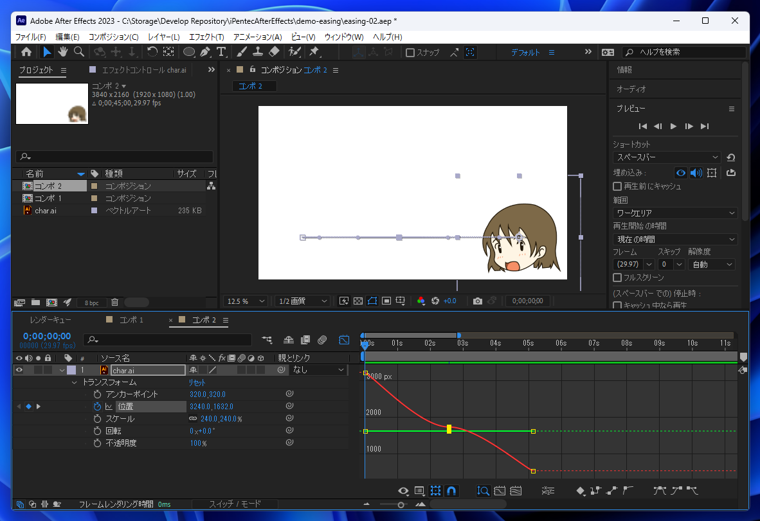Open the channel color display icon
The height and width of the screenshot is (521, 760).
tap(421, 301)
